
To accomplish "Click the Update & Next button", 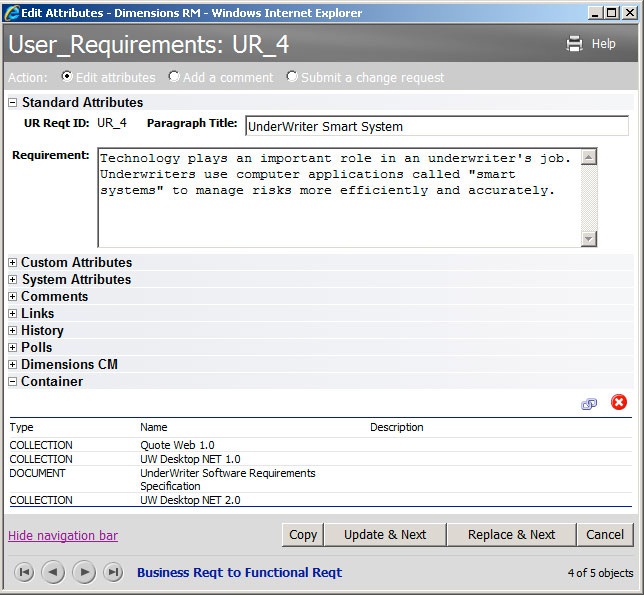I will click(385, 535).
